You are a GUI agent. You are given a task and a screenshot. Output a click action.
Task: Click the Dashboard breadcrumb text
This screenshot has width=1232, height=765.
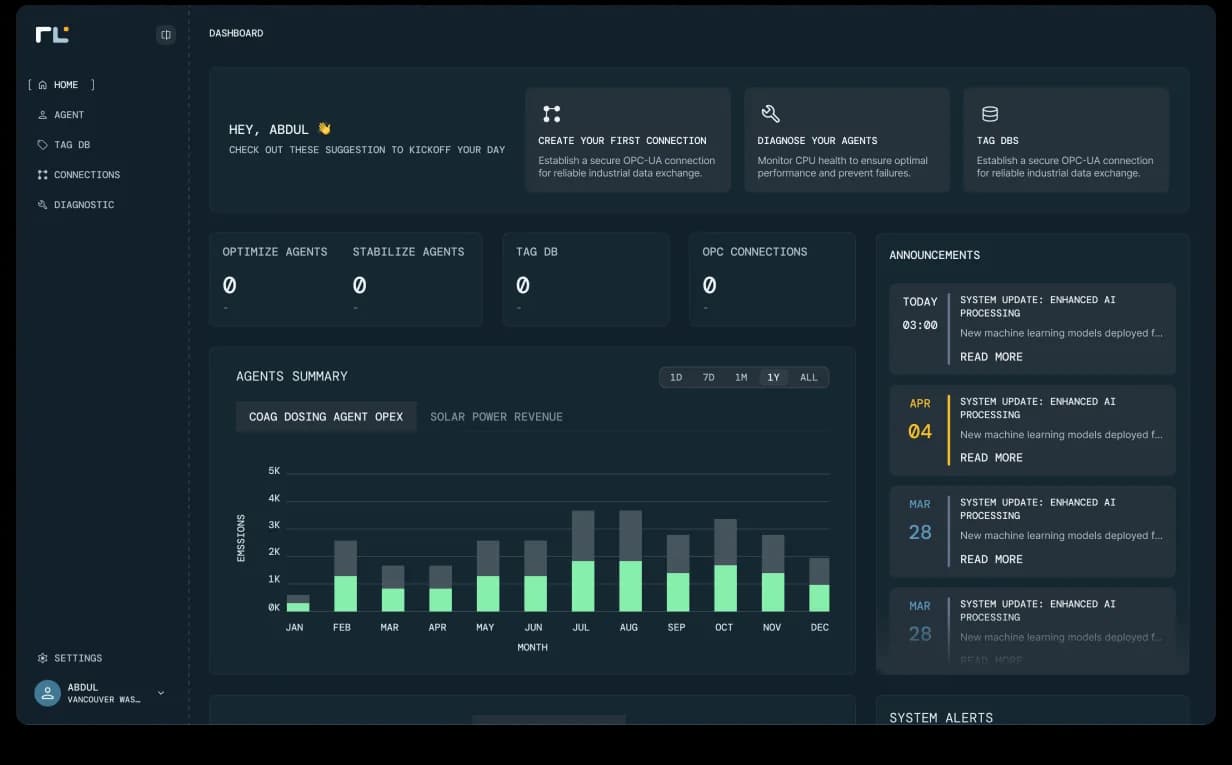click(236, 33)
